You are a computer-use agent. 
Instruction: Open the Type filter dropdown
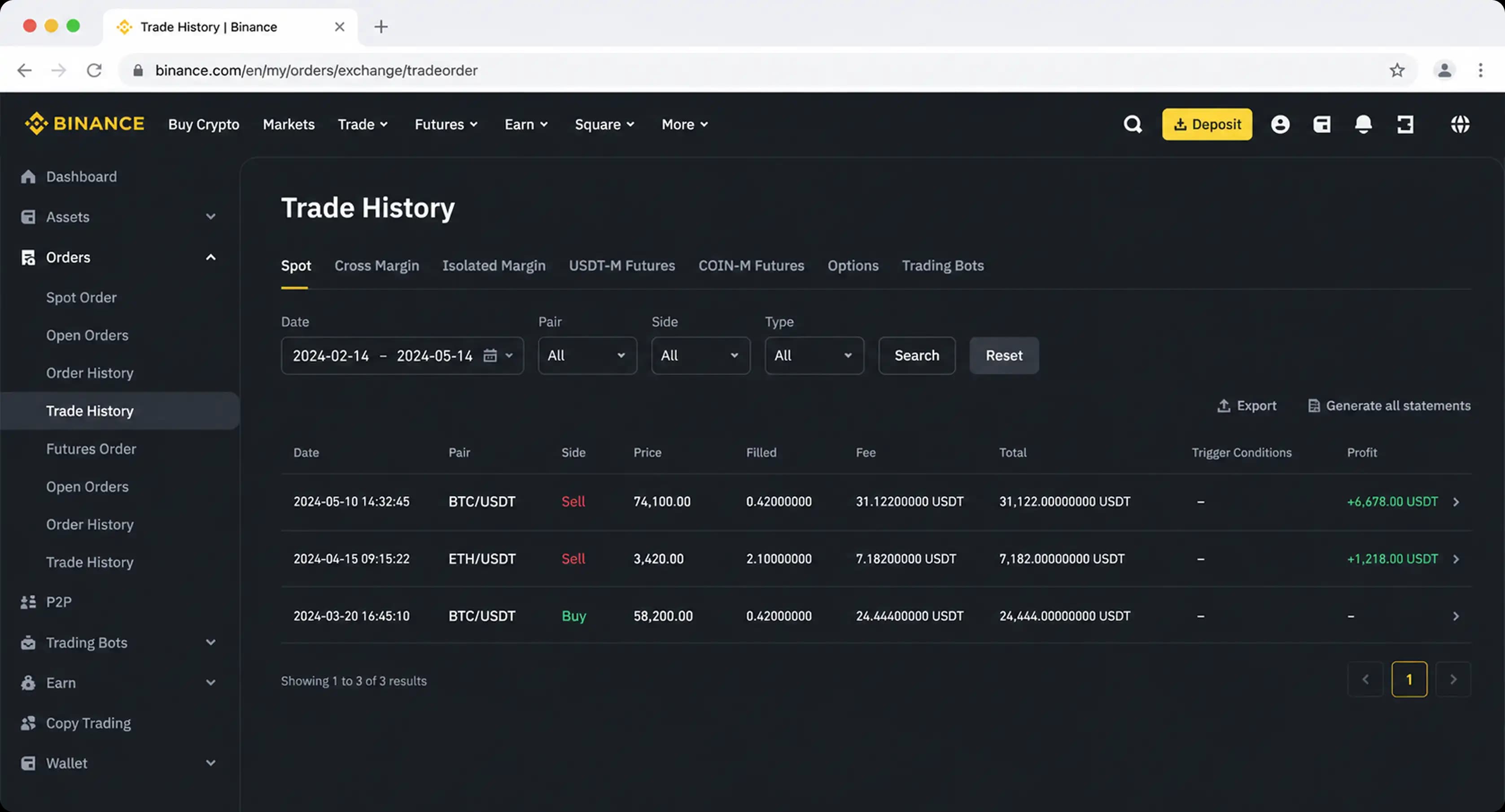tap(814, 355)
